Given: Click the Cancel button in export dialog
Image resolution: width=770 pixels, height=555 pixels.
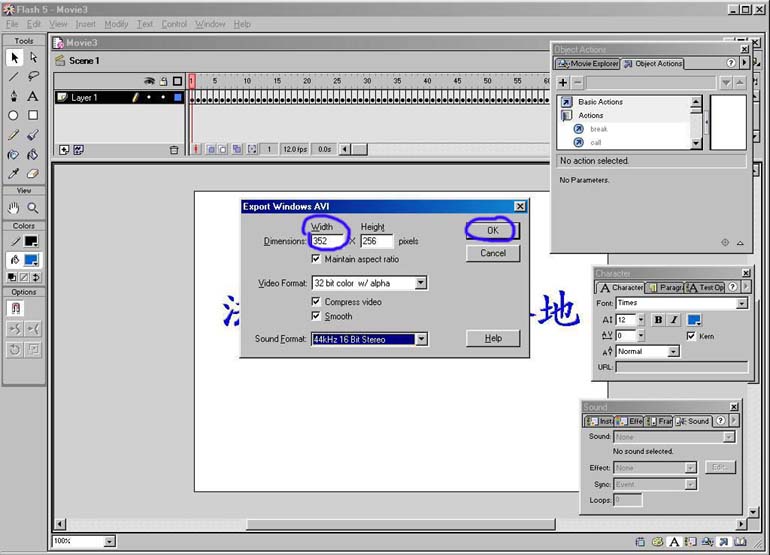Looking at the screenshot, I should 492,253.
